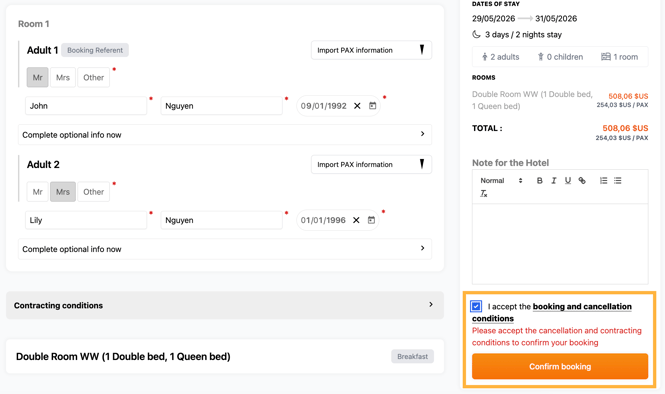Edit Adult 1 first name field John
This screenshot has height=394, width=665.
86,106
